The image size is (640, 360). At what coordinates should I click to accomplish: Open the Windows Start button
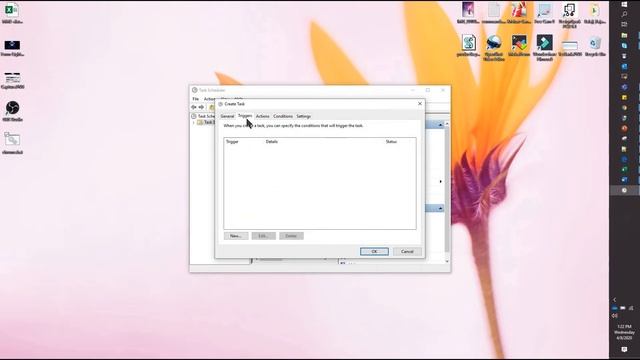(624, 4)
